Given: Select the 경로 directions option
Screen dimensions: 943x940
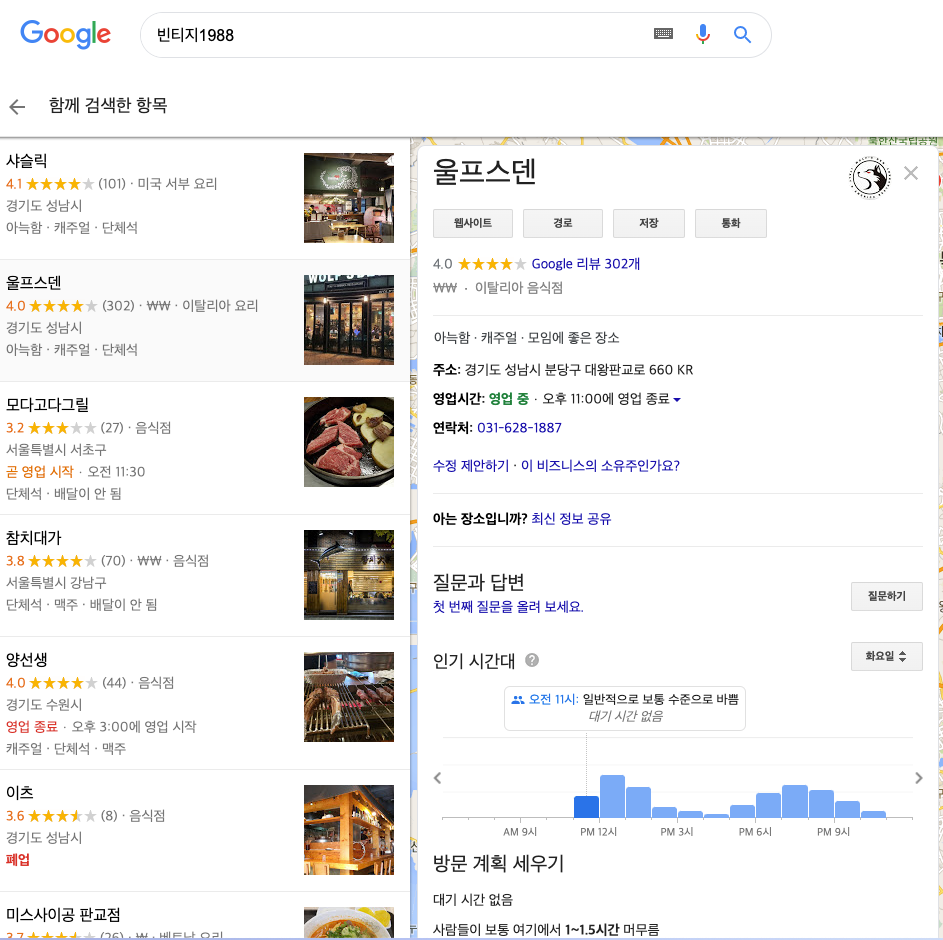Looking at the screenshot, I should coord(562,223).
